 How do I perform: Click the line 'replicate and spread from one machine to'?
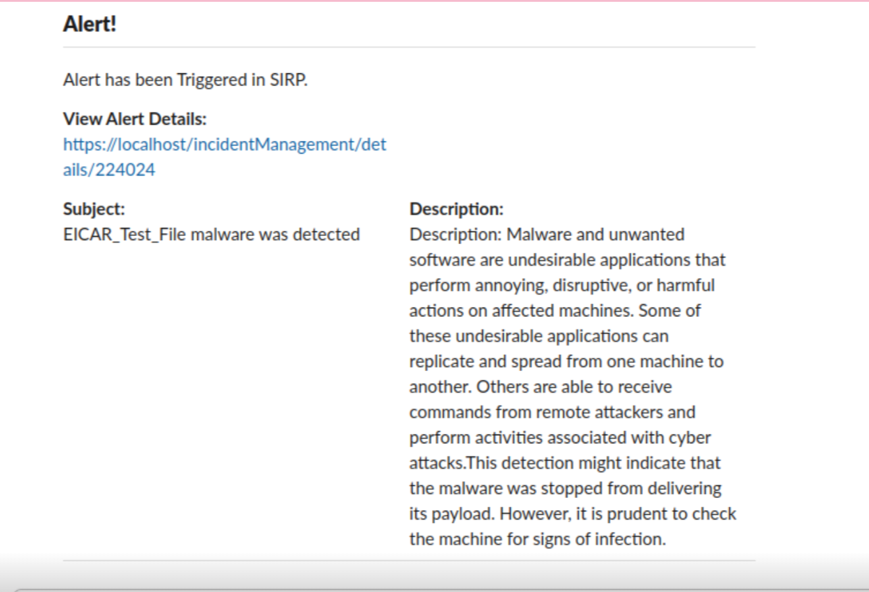tap(566, 361)
